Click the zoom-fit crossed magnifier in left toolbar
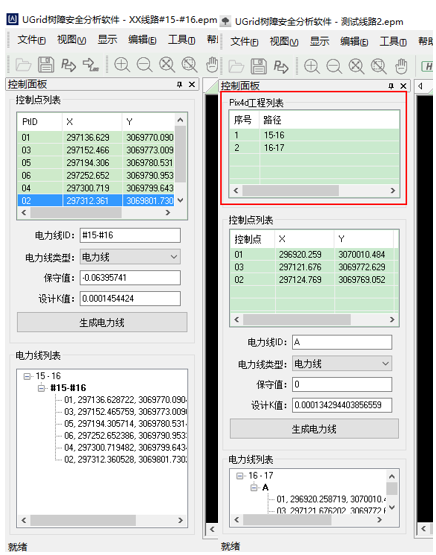Viewport: 436px width, 555px height. coord(167,65)
